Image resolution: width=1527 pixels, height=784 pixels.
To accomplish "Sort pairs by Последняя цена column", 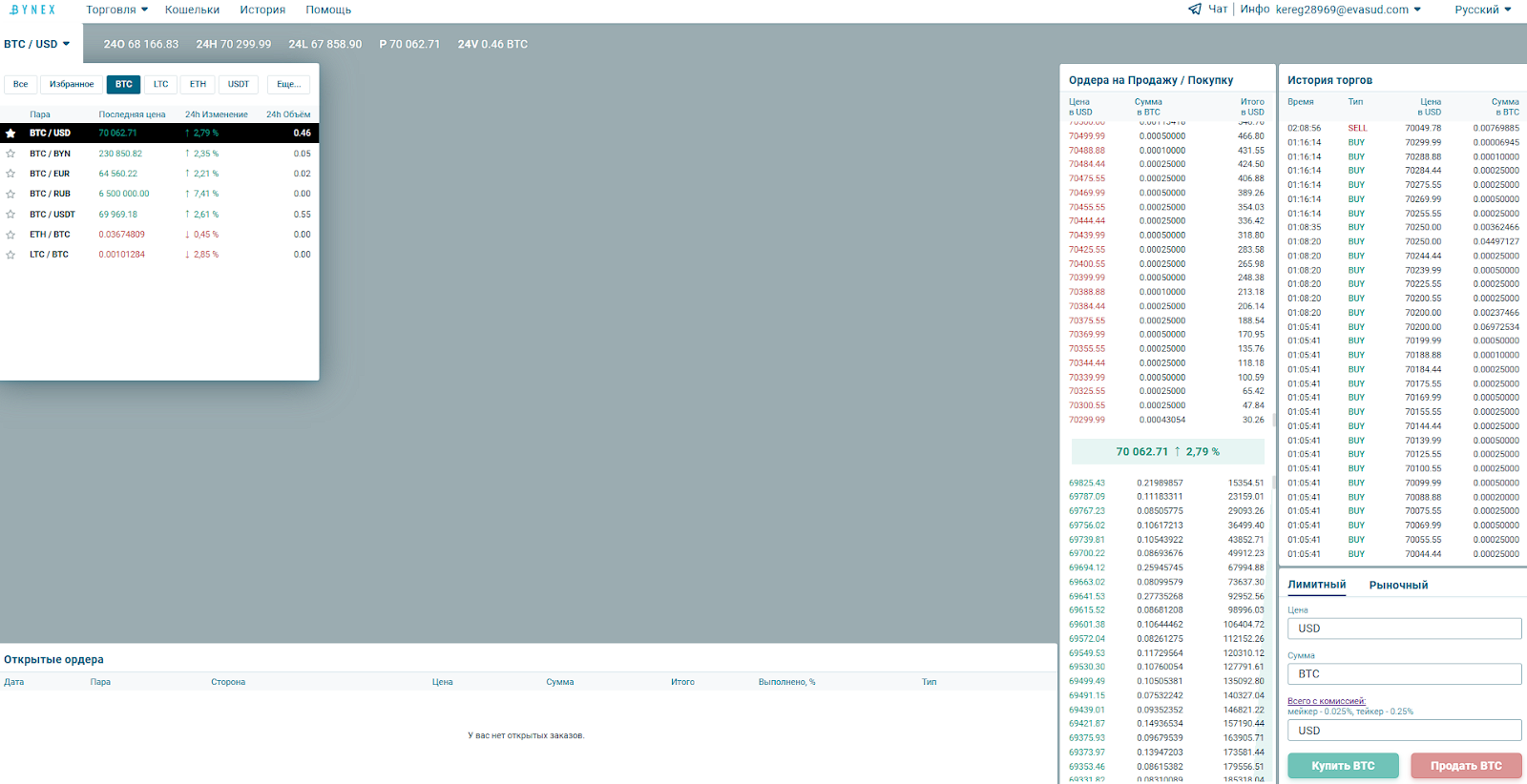I will (x=132, y=114).
